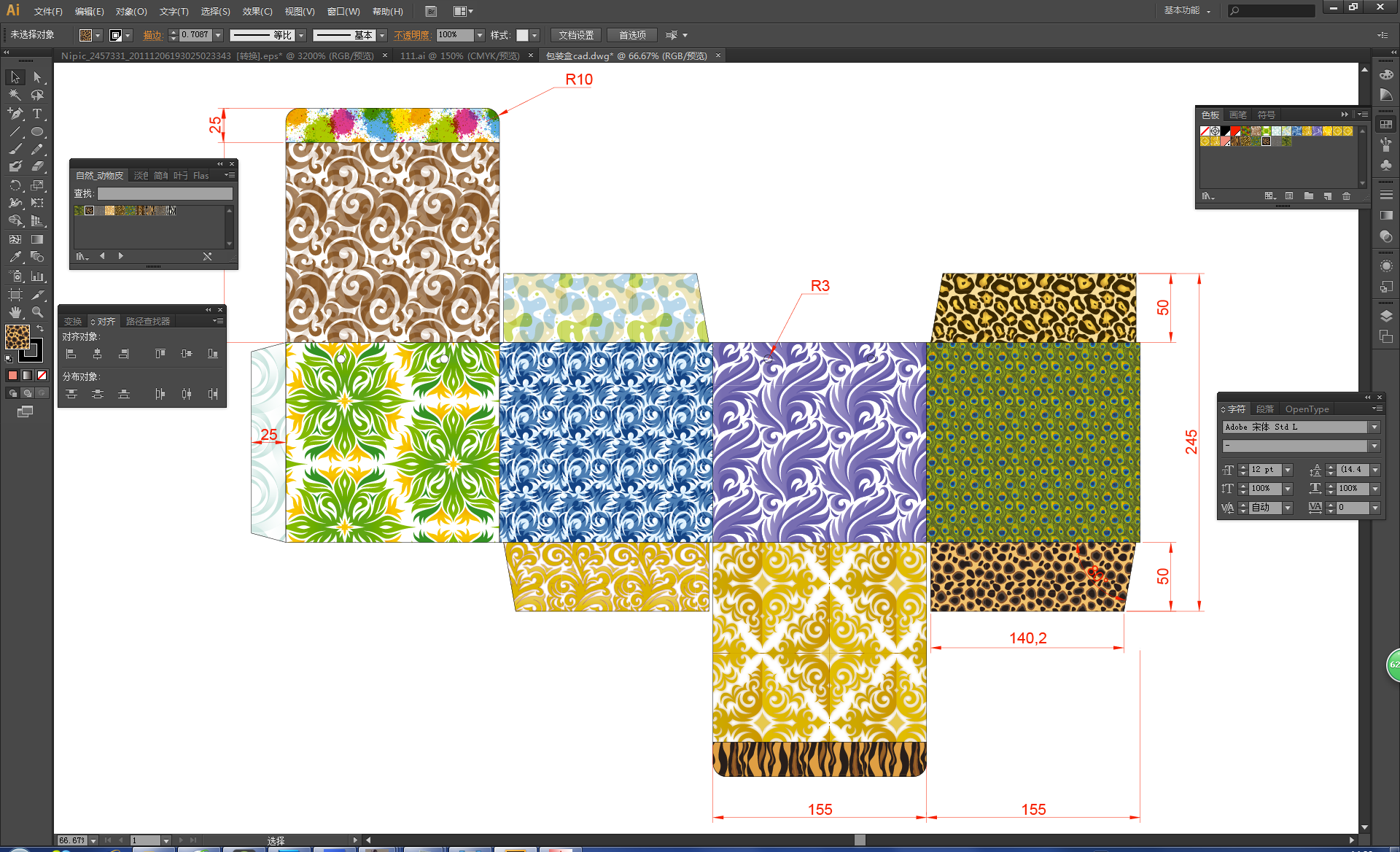Swap fill and stroke colors
The width and height of the screenshot is (1400, 852).
coord(41,329)
